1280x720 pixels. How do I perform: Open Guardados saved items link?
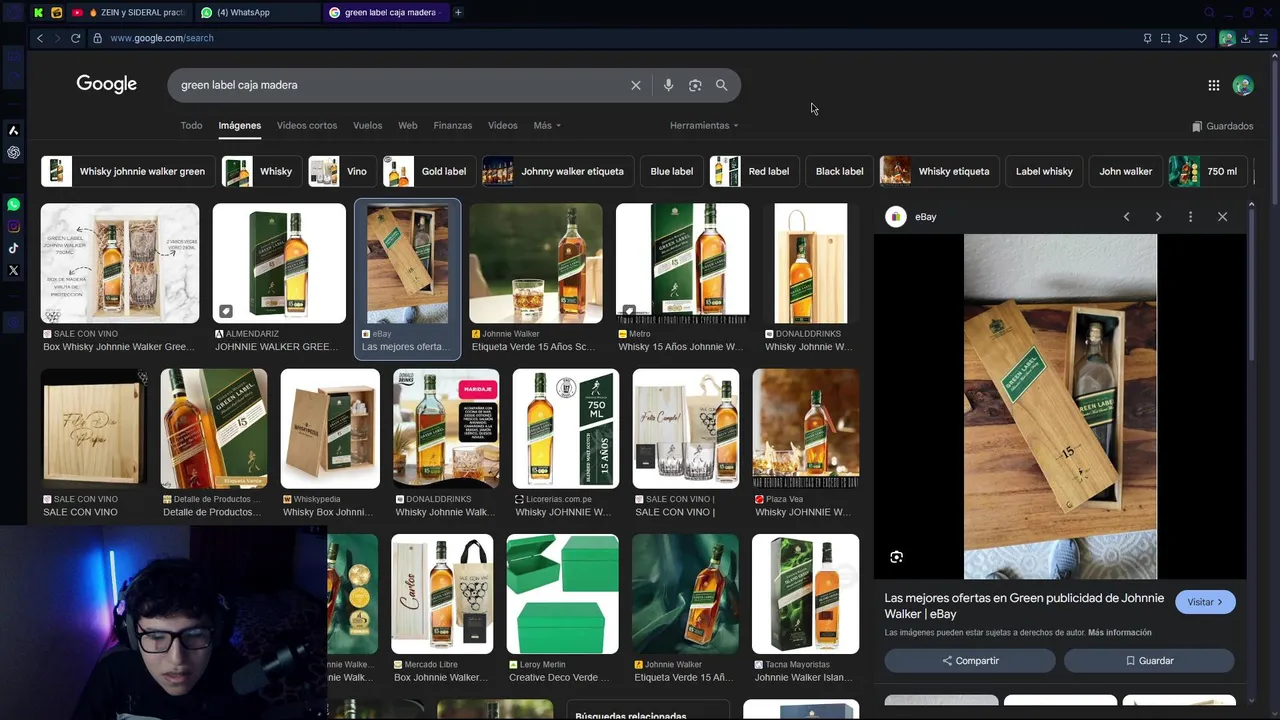(1222, 126)
